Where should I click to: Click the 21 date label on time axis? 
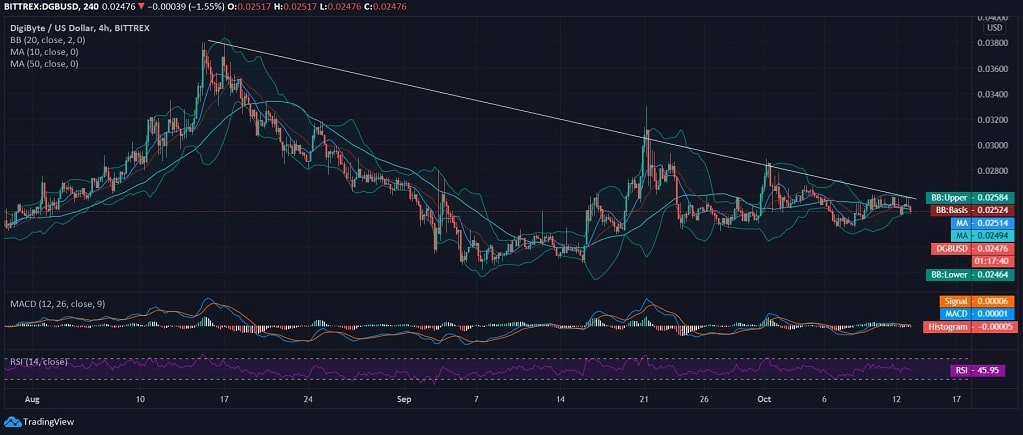point(645,398)
